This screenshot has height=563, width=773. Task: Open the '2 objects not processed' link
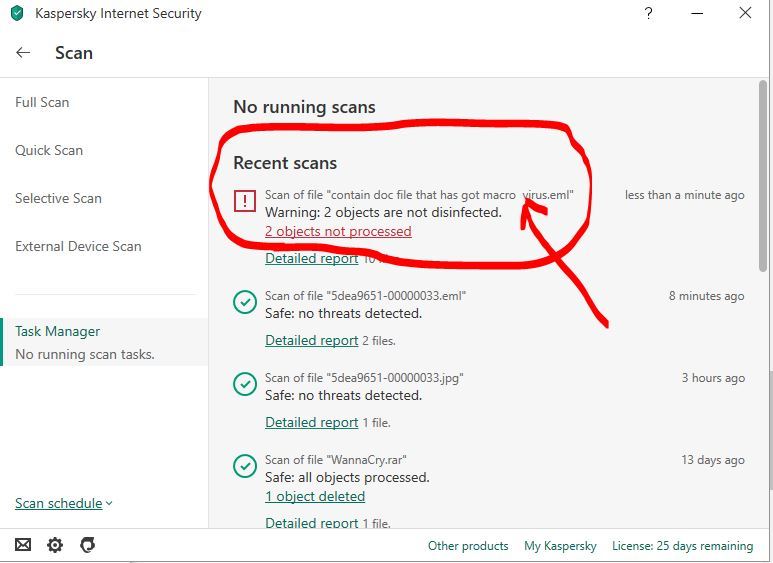(x=338, y=231)
